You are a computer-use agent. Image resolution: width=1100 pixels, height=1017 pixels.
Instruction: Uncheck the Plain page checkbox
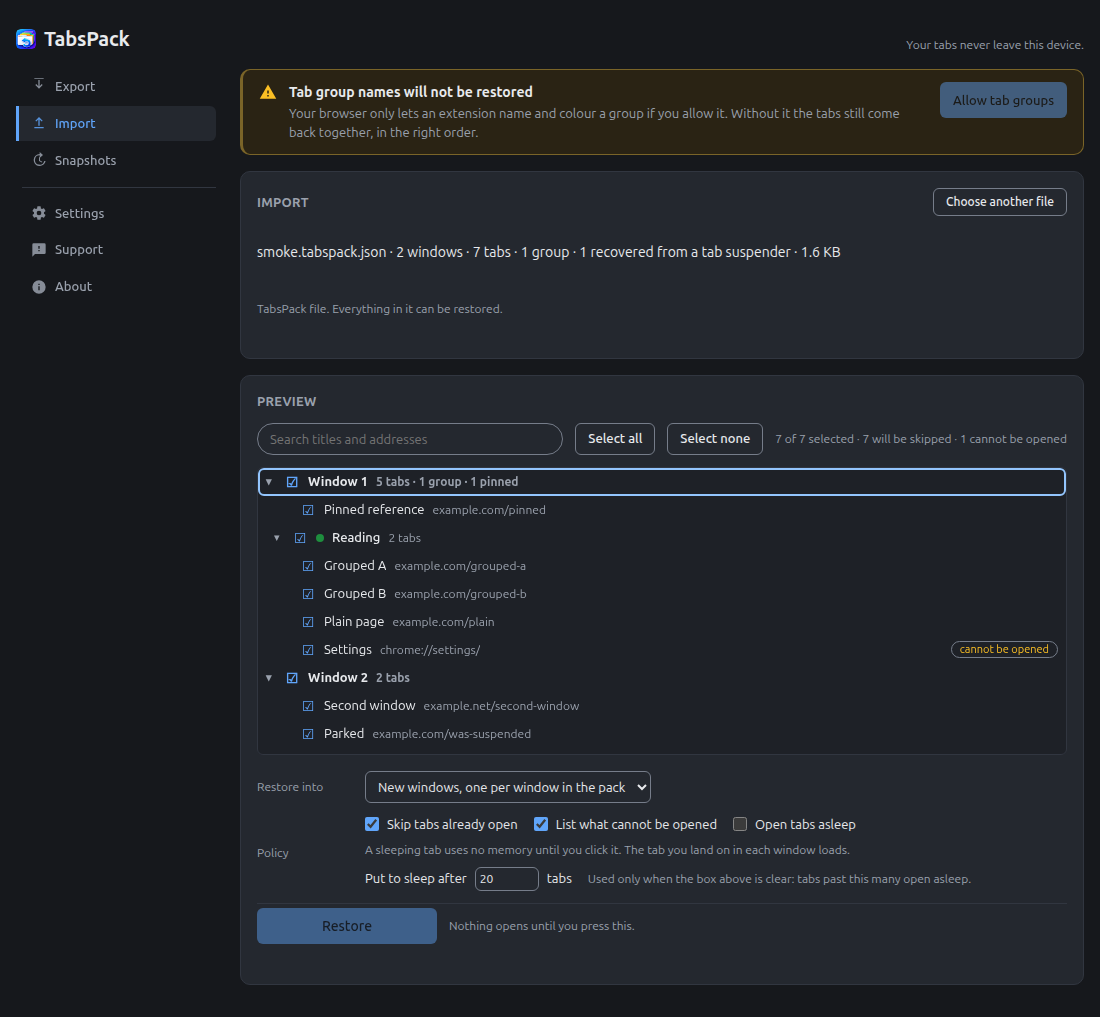(308, 622)
